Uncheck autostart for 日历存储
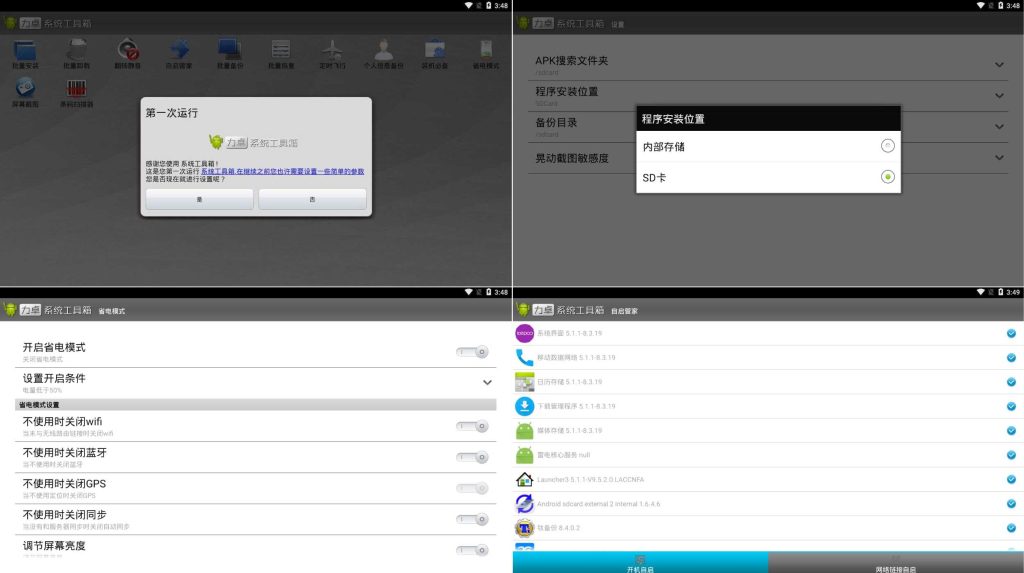 pyautogui.click(x=1011, y=382)
